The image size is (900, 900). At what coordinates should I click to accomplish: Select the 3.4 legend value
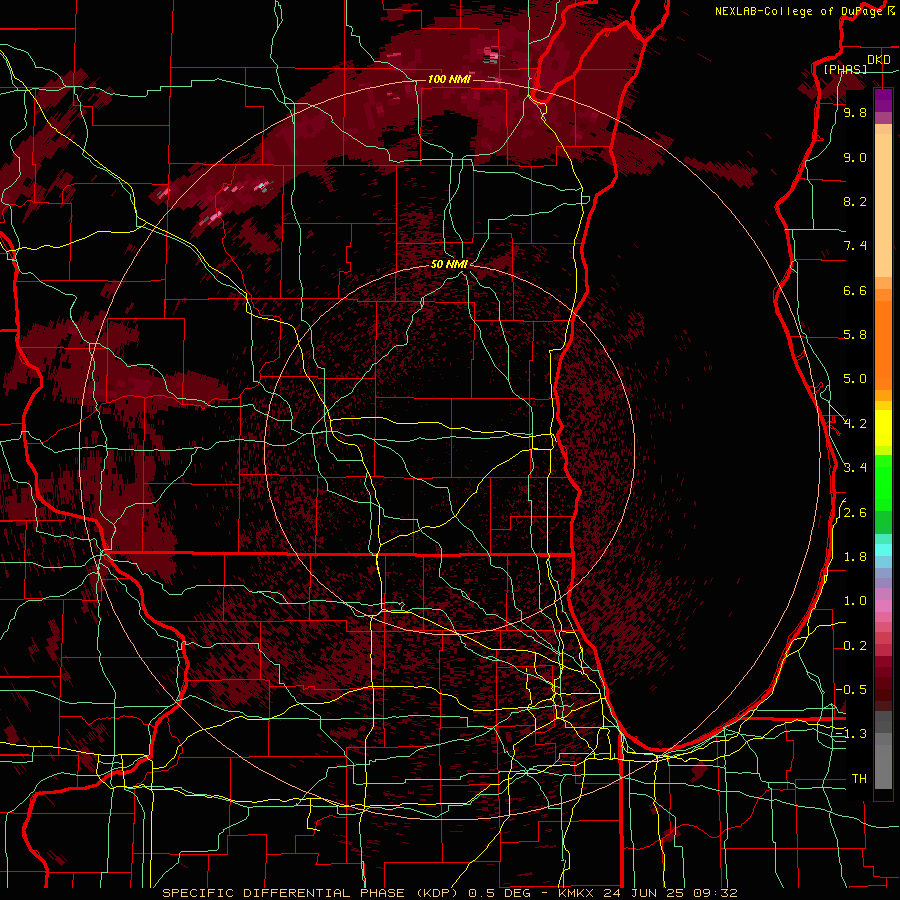(855, 468)
